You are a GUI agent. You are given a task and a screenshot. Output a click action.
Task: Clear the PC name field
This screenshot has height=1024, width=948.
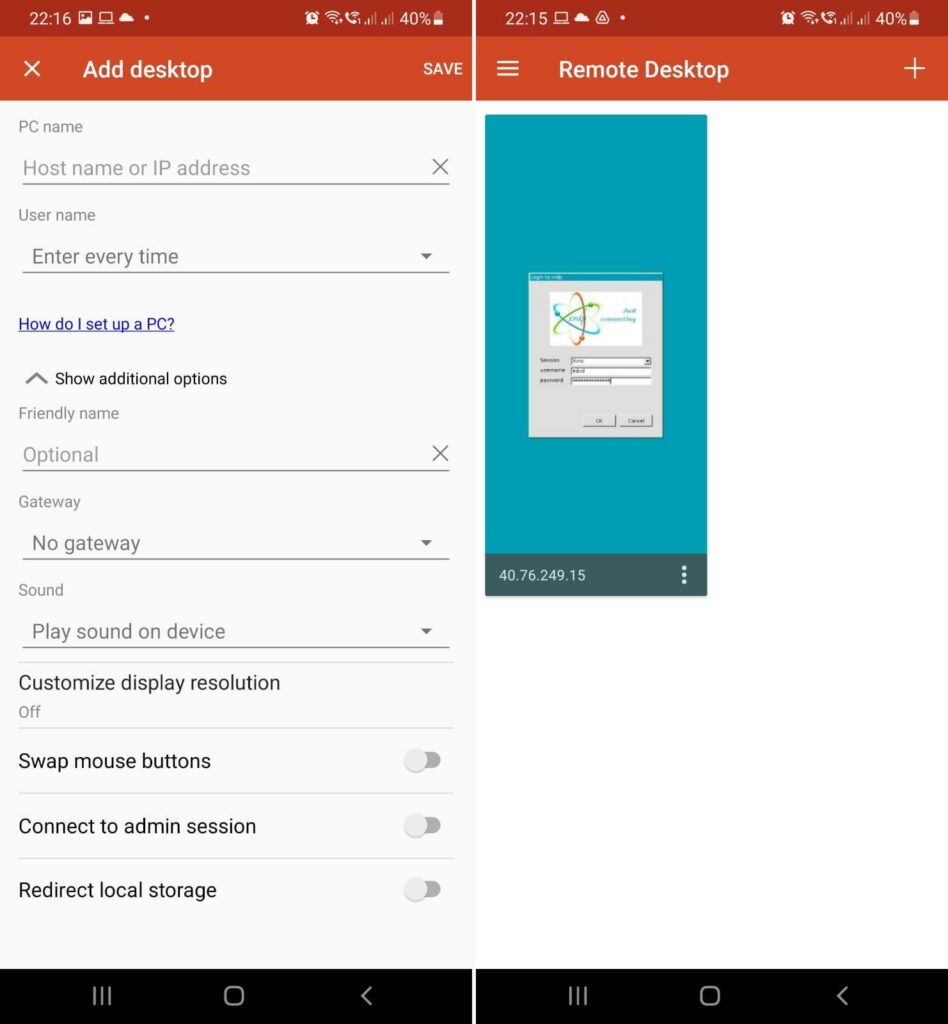click(440, 168)
